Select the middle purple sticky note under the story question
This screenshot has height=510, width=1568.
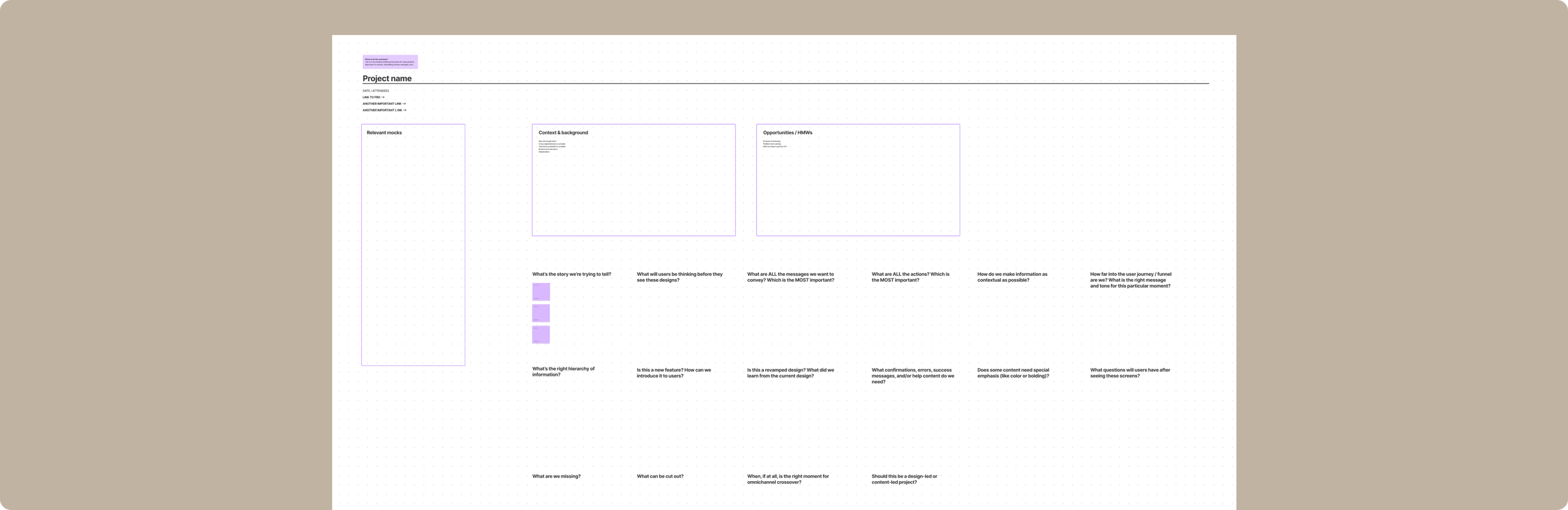tap(541, 313)
